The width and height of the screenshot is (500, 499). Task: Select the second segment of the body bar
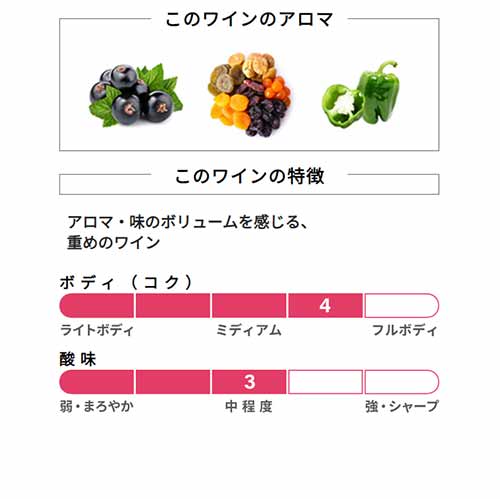tap(173, 305)
